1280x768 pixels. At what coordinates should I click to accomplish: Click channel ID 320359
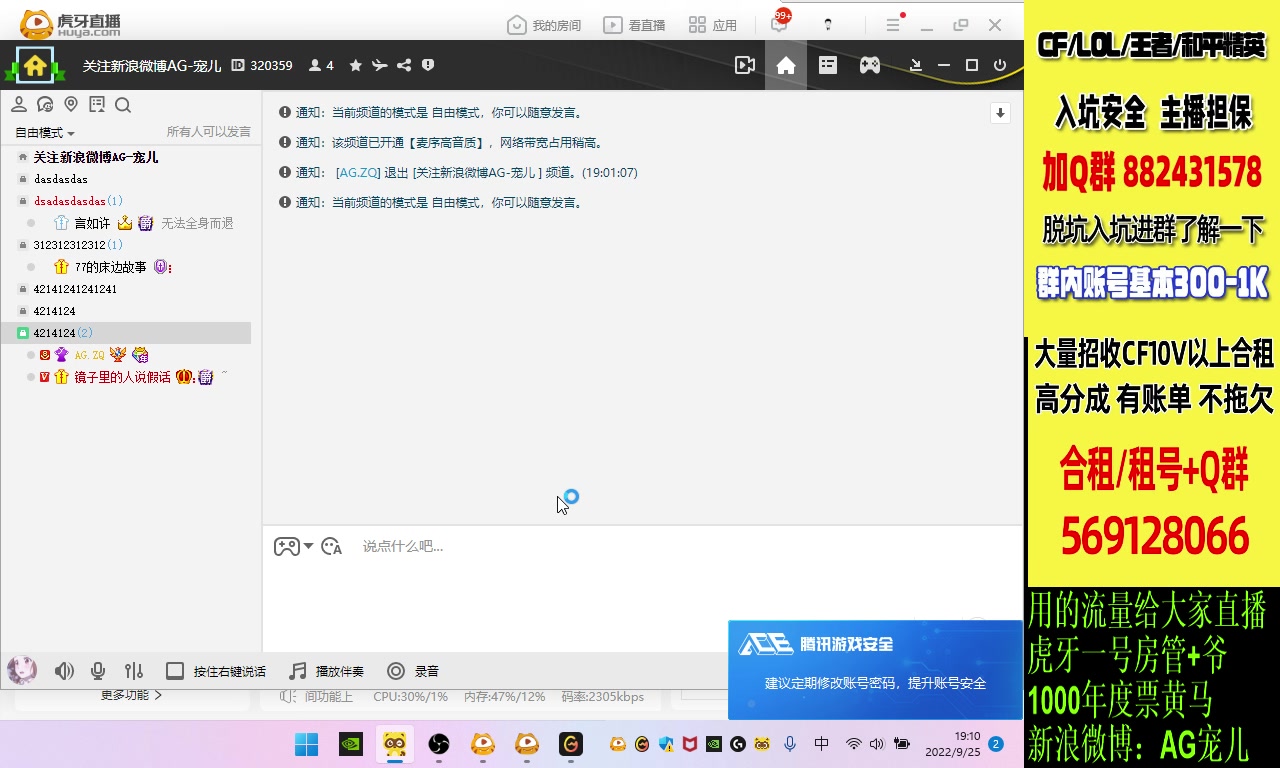[x=262, y=65]
